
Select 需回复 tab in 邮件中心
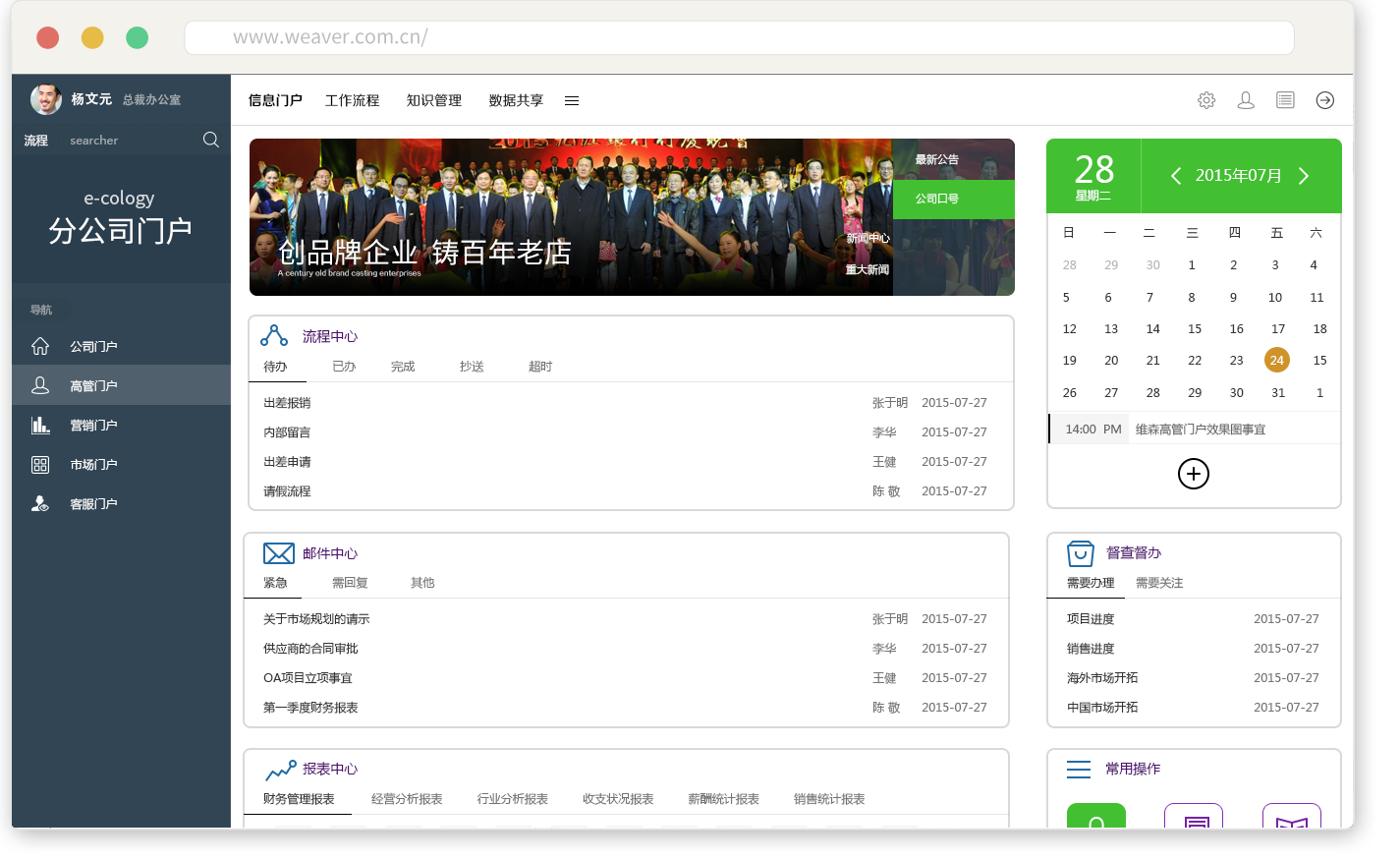(350, 583)
